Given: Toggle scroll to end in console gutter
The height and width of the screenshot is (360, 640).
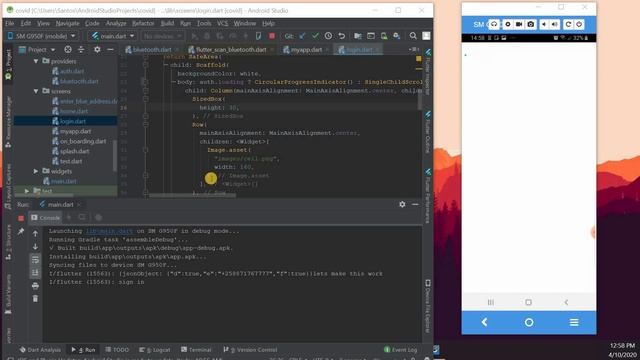Looking at the screenshot, I should (x=35, y=273).
